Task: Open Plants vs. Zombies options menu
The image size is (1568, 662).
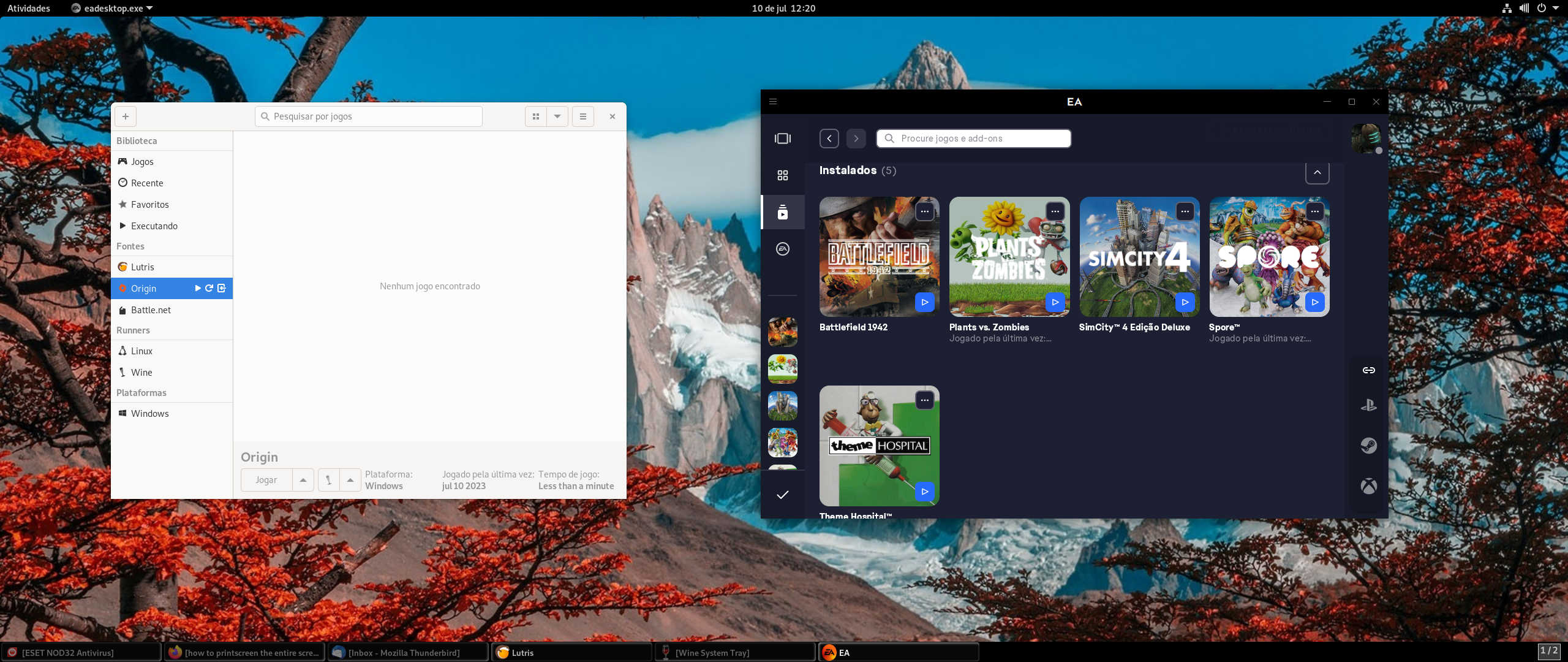Action: pos(1055,211)
